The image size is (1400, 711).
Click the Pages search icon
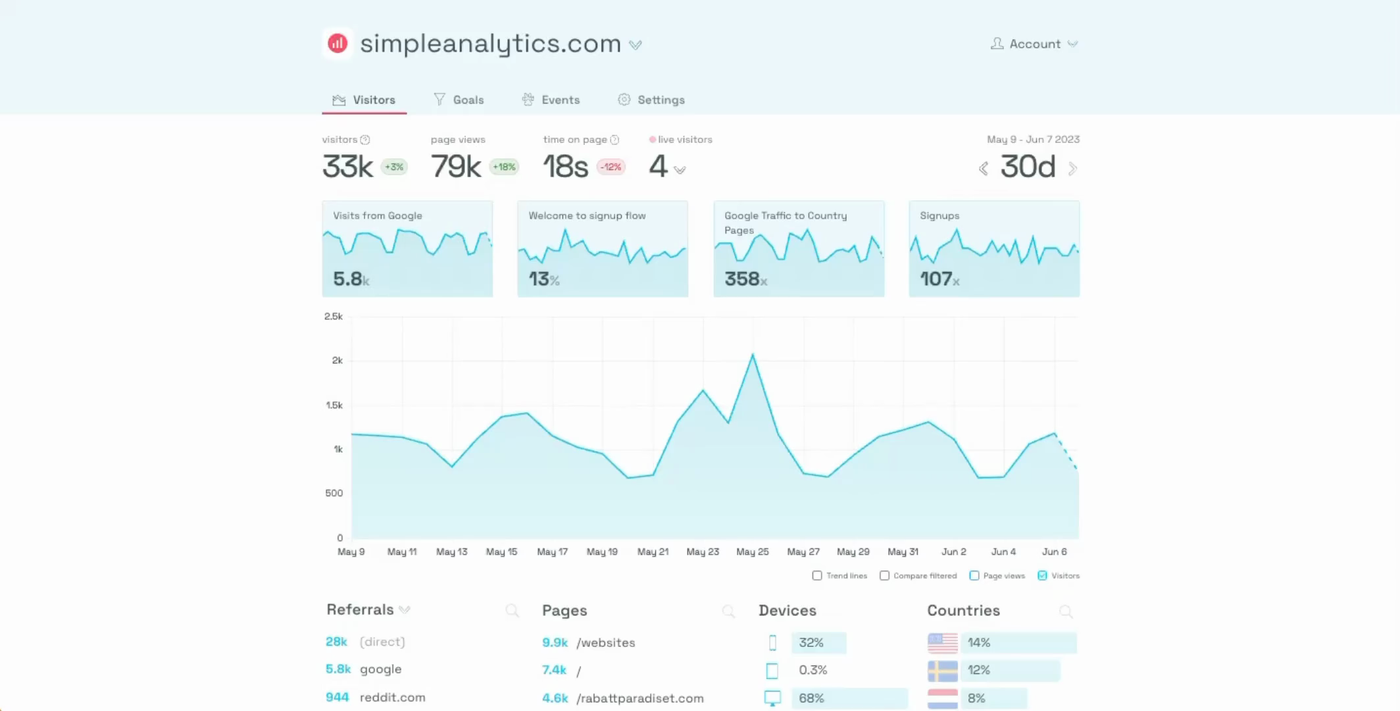[x=729, y=610]
